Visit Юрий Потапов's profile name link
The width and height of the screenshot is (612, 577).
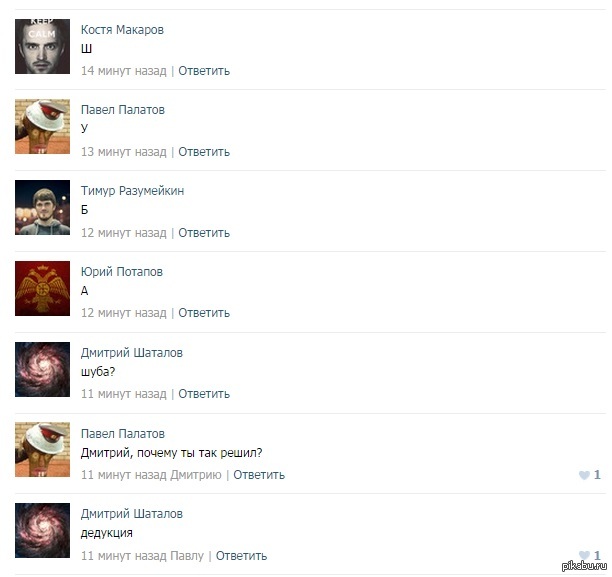coord(122,272)
